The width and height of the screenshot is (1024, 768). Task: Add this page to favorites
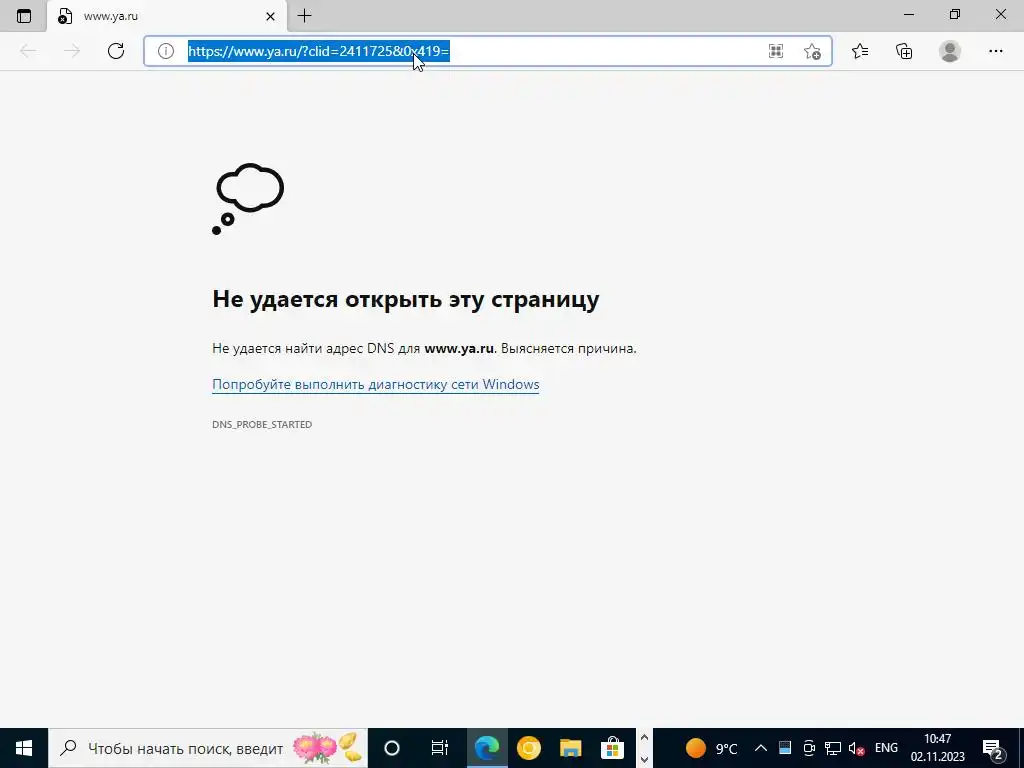(x=812, y=51)
